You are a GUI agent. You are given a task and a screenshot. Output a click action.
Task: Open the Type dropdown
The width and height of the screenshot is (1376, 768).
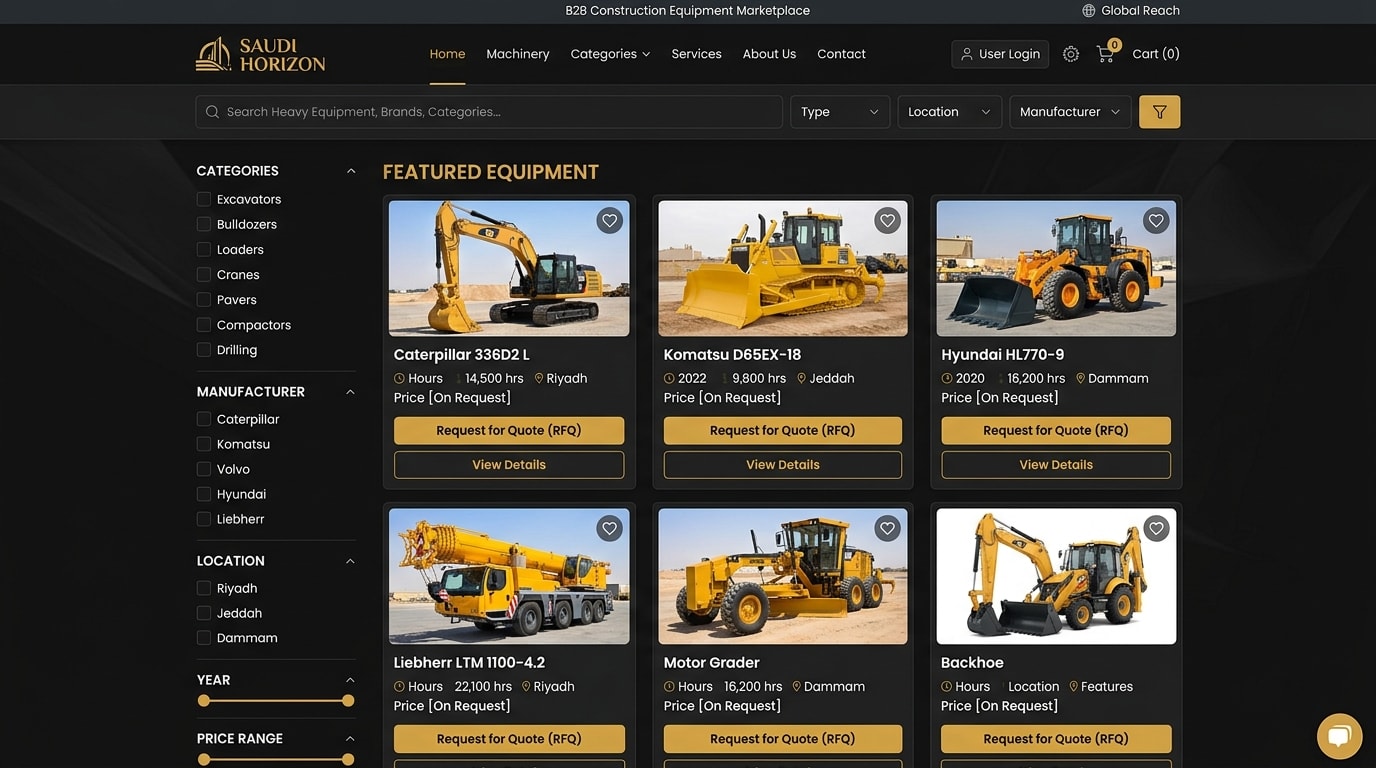coord(840,112)
